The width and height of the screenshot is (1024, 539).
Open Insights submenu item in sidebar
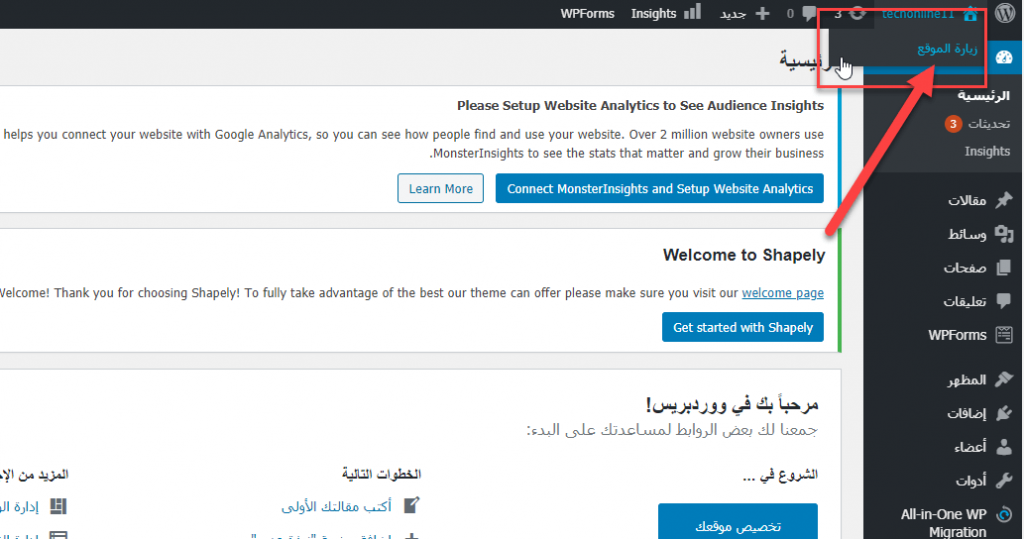click(x=987, y=151)
